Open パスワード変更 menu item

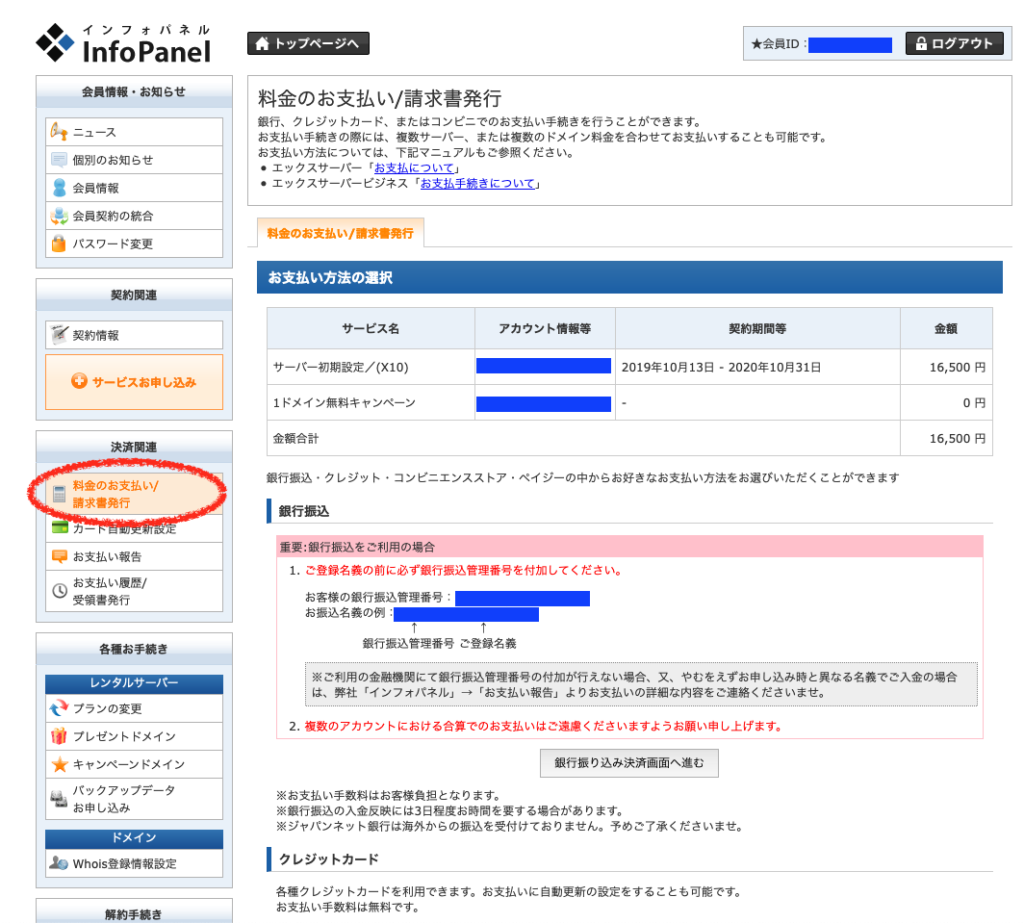[x=134, y=244]
